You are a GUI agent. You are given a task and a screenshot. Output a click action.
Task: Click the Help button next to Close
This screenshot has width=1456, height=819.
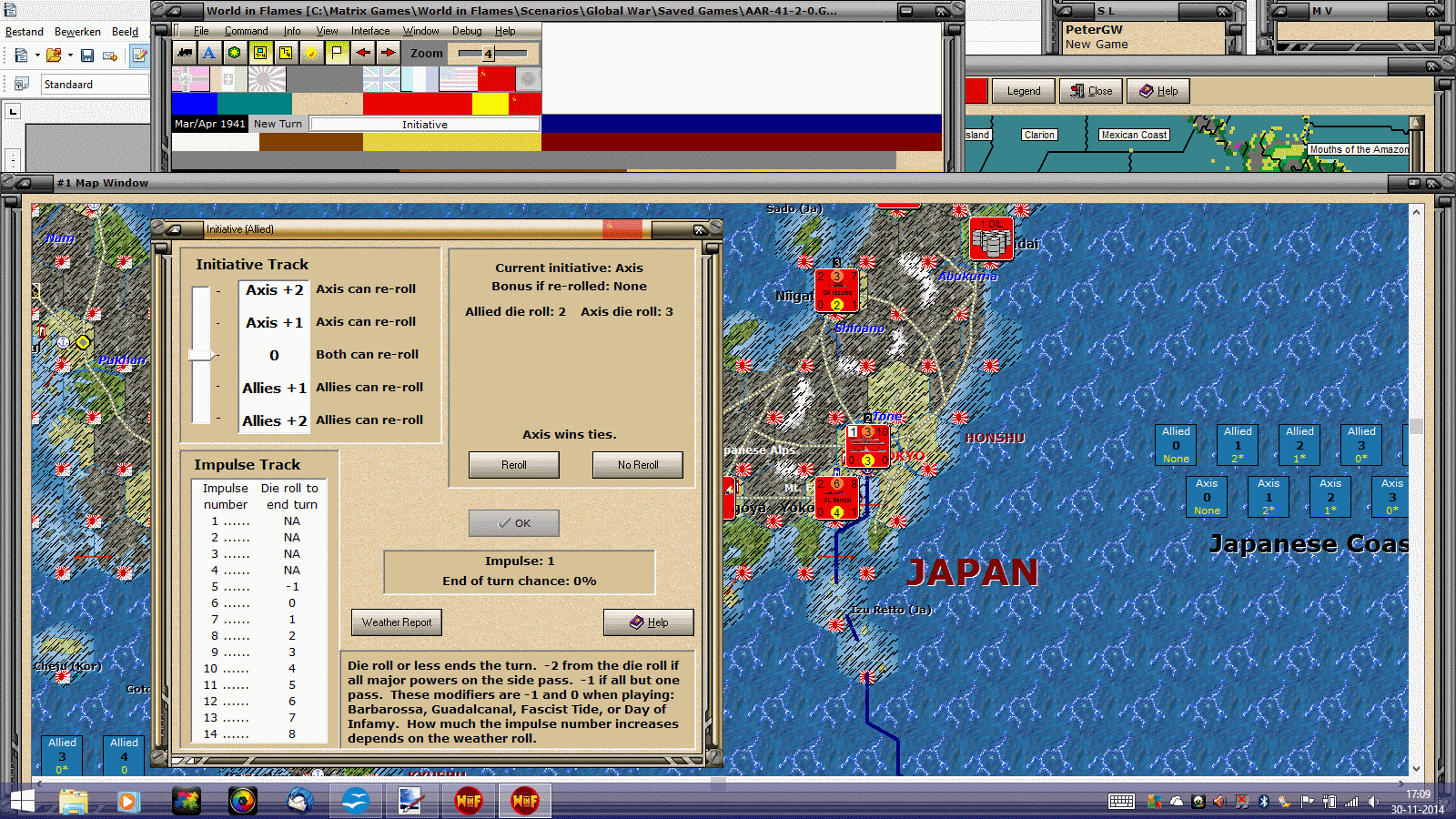point(1158,91)
